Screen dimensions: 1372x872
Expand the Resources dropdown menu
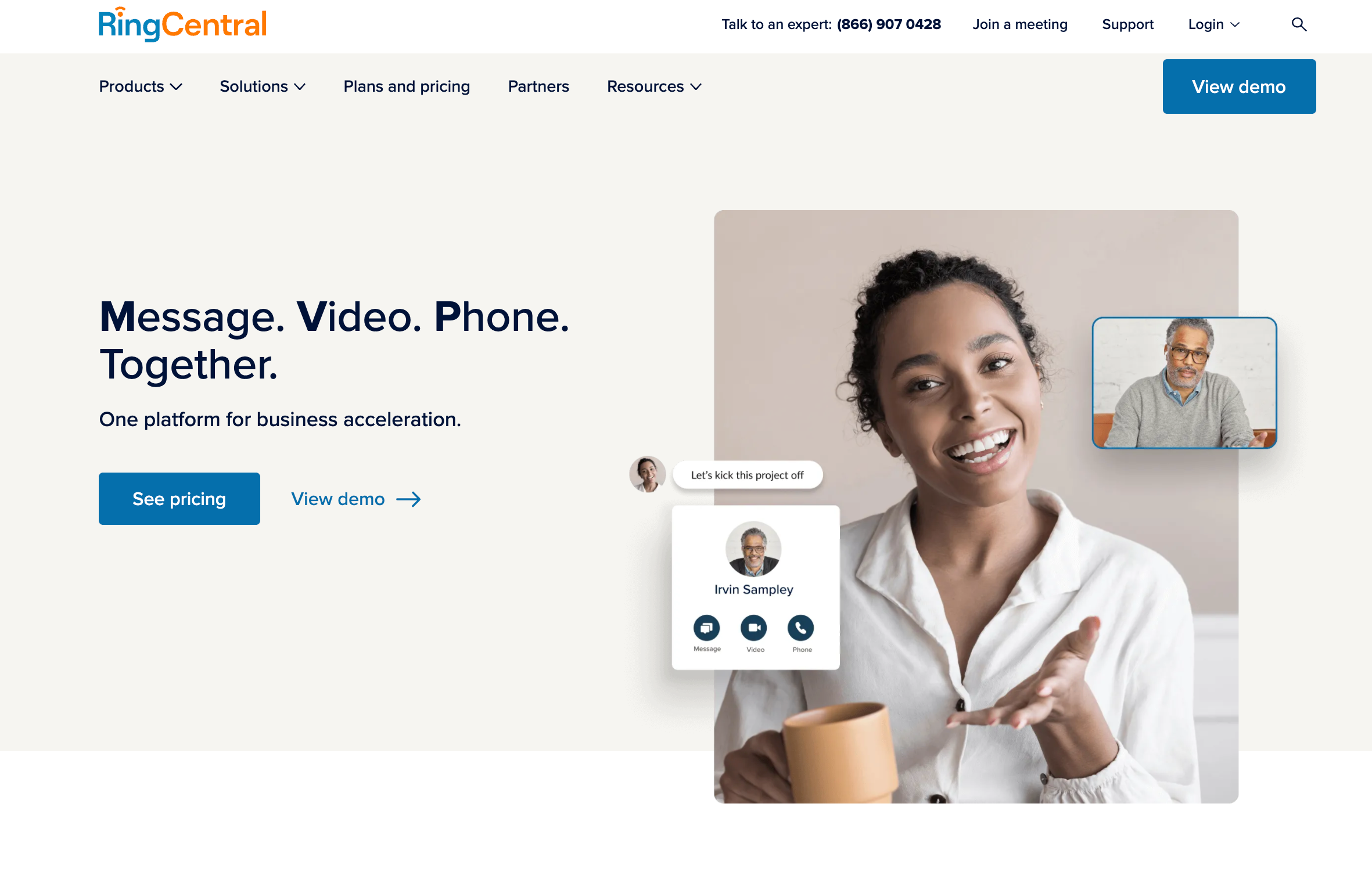[x=653, y=86]
